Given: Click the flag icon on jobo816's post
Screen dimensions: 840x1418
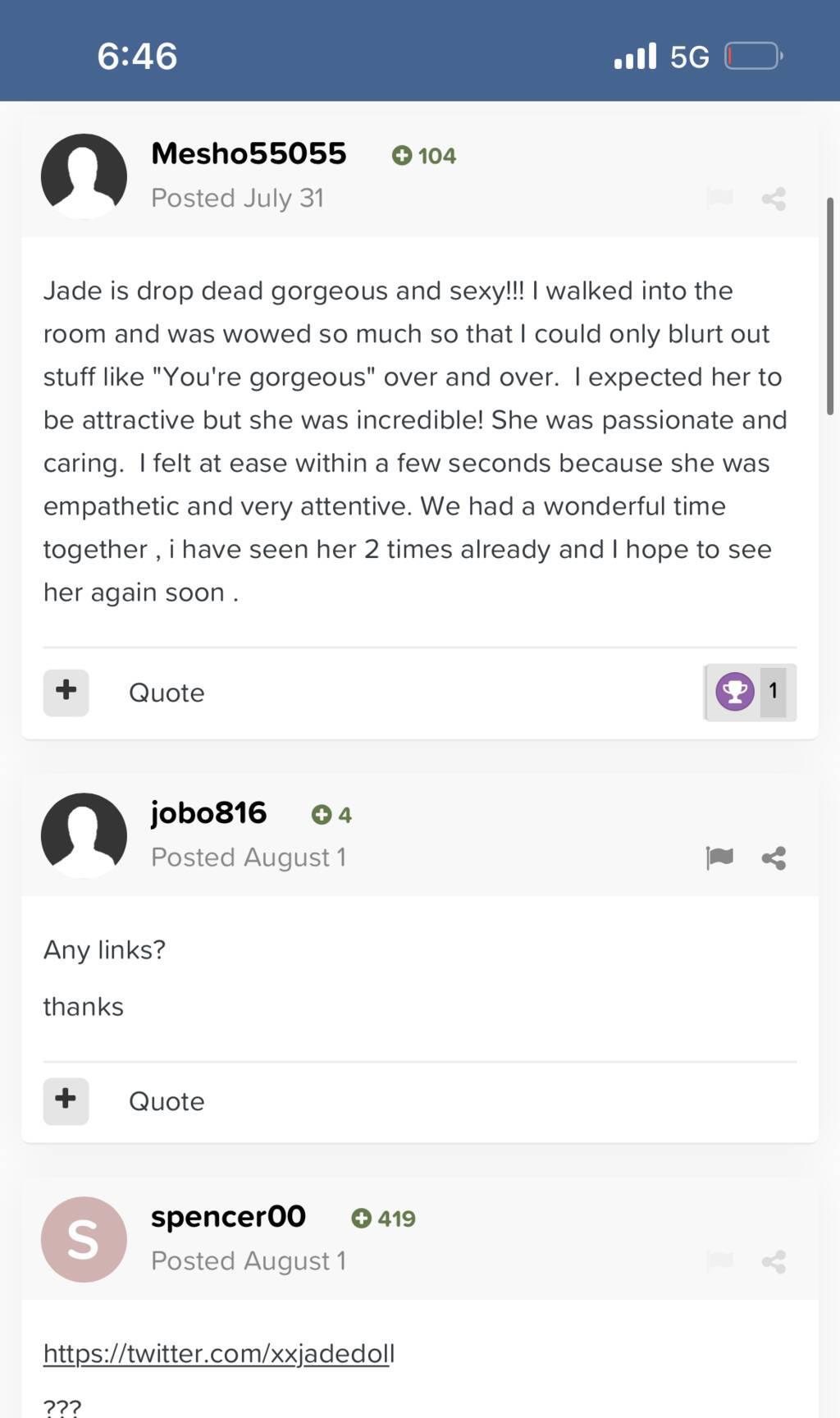Looking at the screenshot, I should 719,858.
